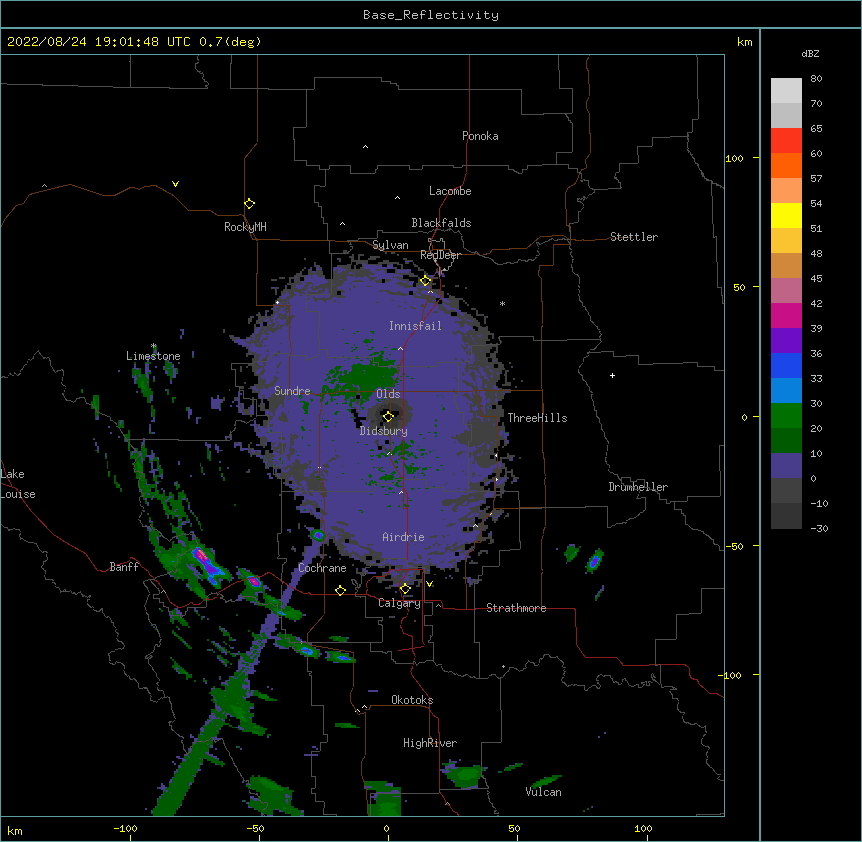Click the RedDeer city label
The height and width of the screenshot is (842, 862).
click(440, 255)
